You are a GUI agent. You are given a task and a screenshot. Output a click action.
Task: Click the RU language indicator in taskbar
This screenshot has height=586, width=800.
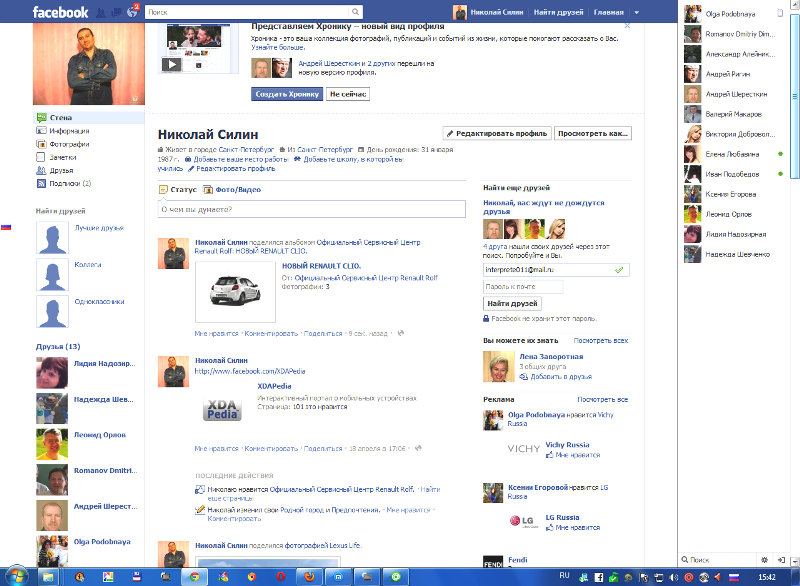[x=564, y=576]
